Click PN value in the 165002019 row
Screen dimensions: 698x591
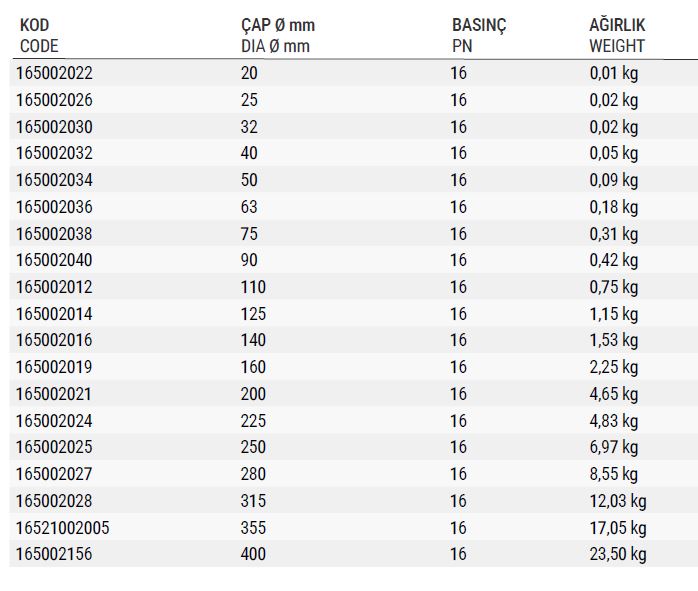click(x=459, y=367)
